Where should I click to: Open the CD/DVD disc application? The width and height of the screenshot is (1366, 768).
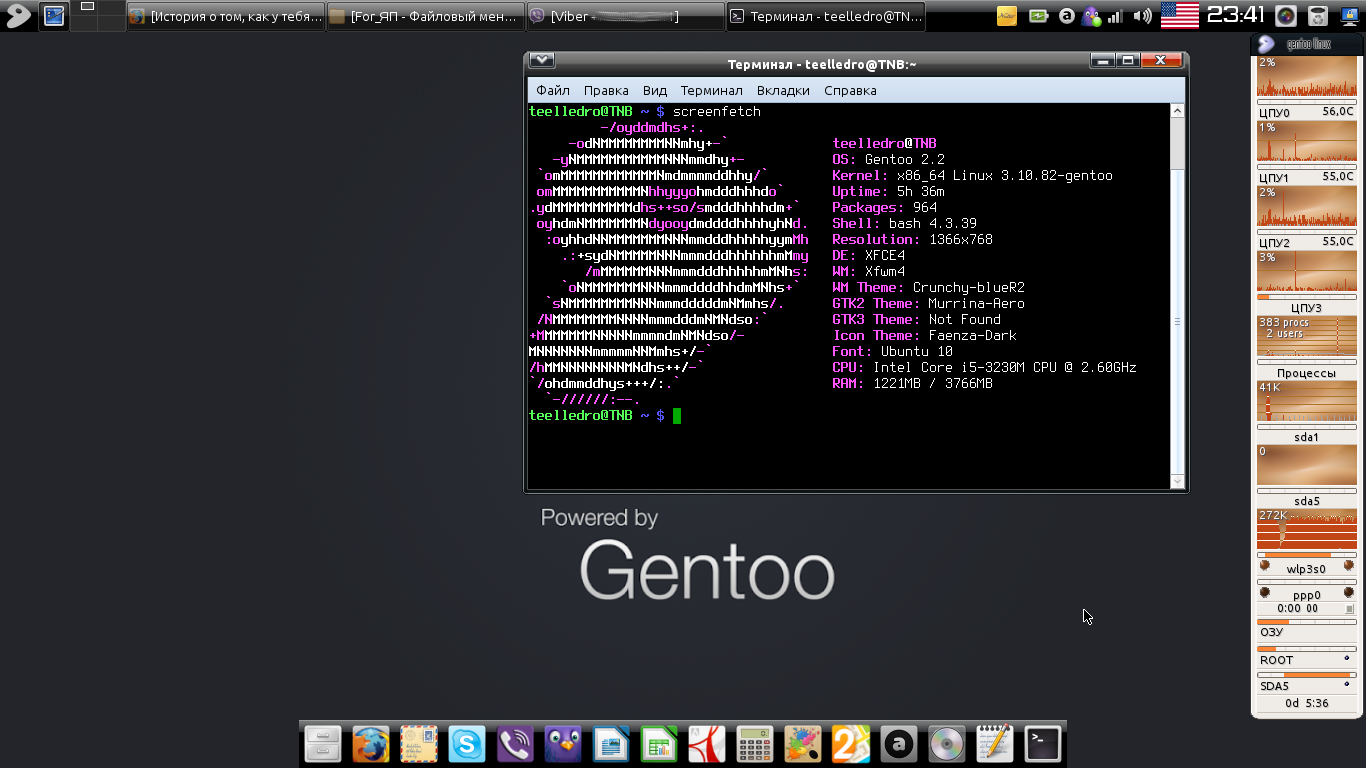pos(947,744)
